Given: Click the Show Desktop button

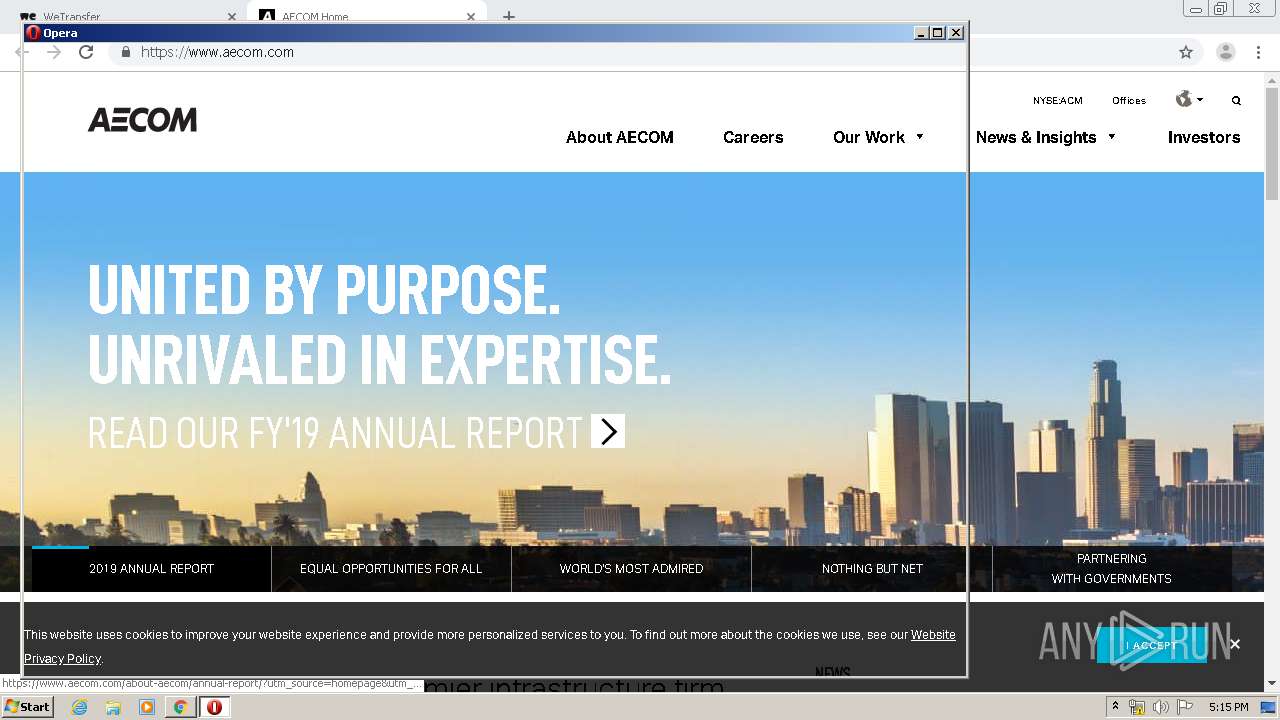Looking at the screenshot, I should [x=1269, y=707].
